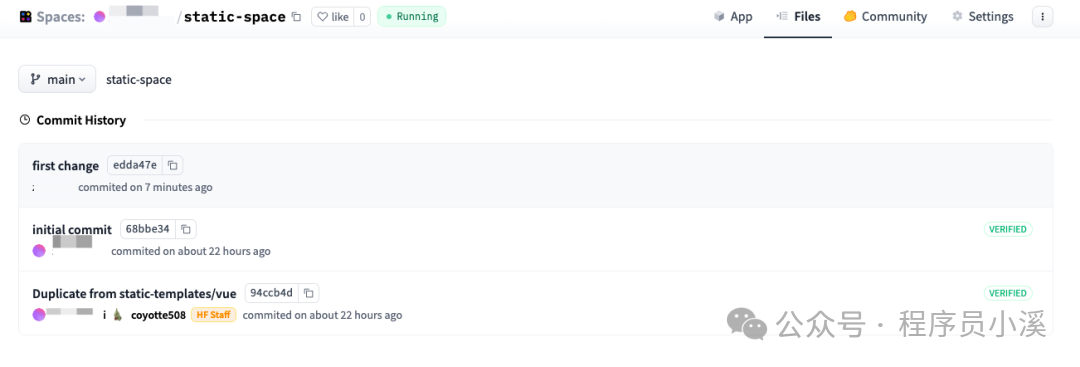Open the Duplicate from static-templates/vue commit
The height and width of the screenshot is (367, 1080).
click(x=134, y=293)
